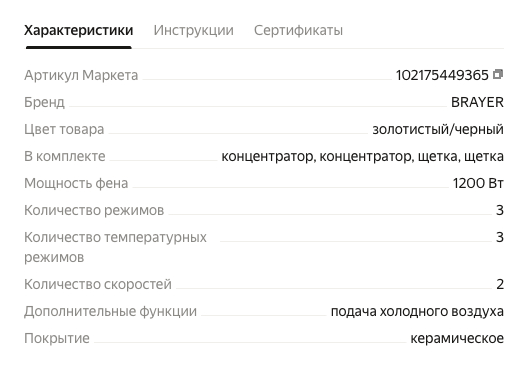Click the концентратор, щетка kit contents text
The height and width of the screenshot is (382, 528).
pyautogui.click(x=363, y=156)
